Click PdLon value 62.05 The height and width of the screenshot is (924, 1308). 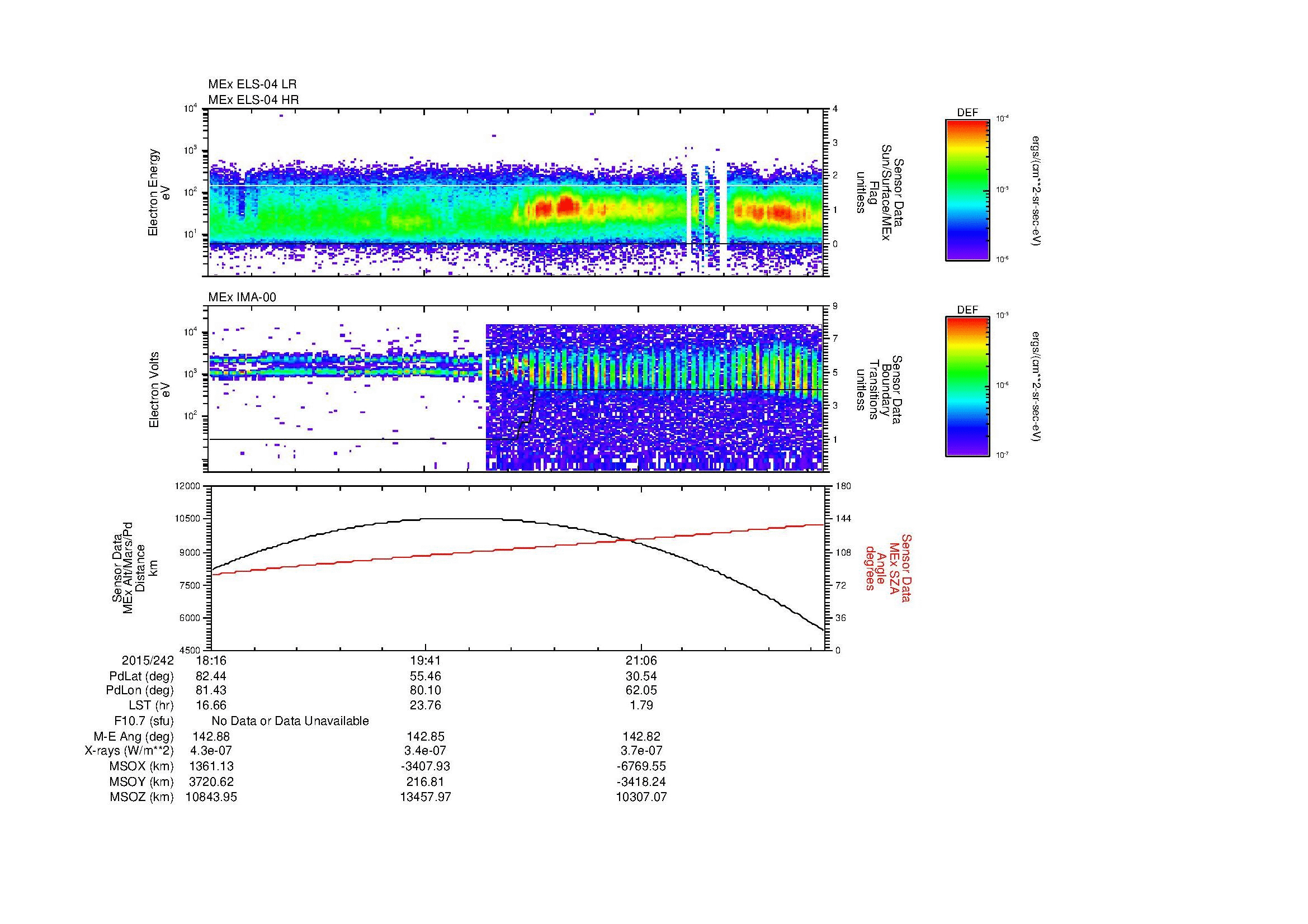pos(641,690)
